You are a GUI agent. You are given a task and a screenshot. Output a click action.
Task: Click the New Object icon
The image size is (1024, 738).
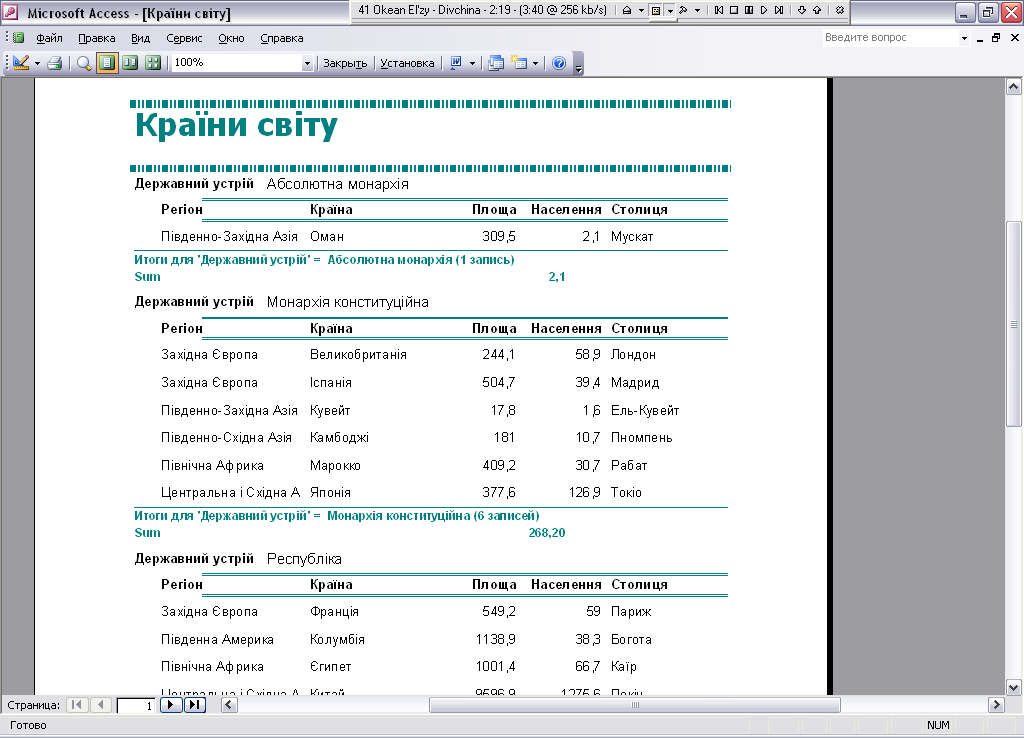[x=519, y=63]
